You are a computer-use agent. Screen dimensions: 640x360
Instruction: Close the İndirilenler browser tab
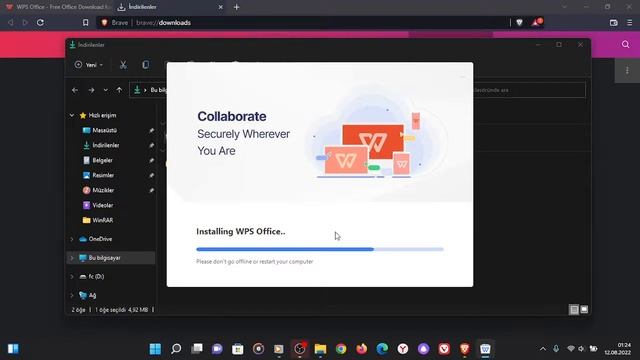click(220, 7)
